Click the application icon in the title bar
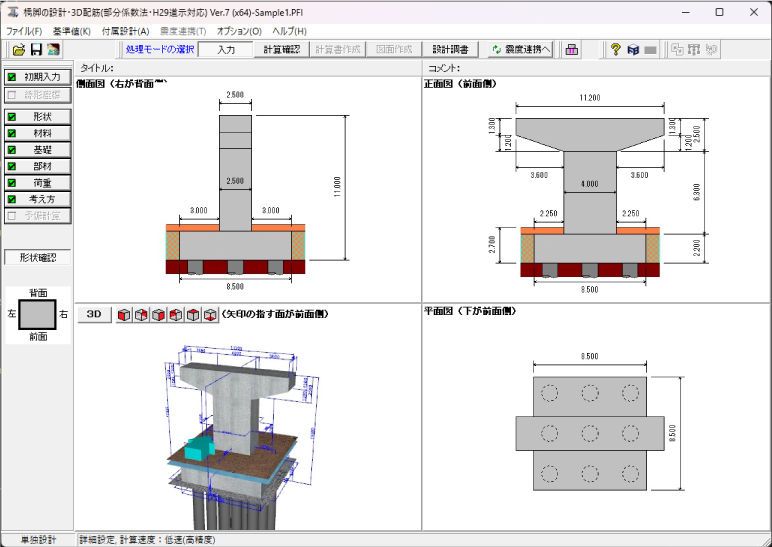 [13, 12]
